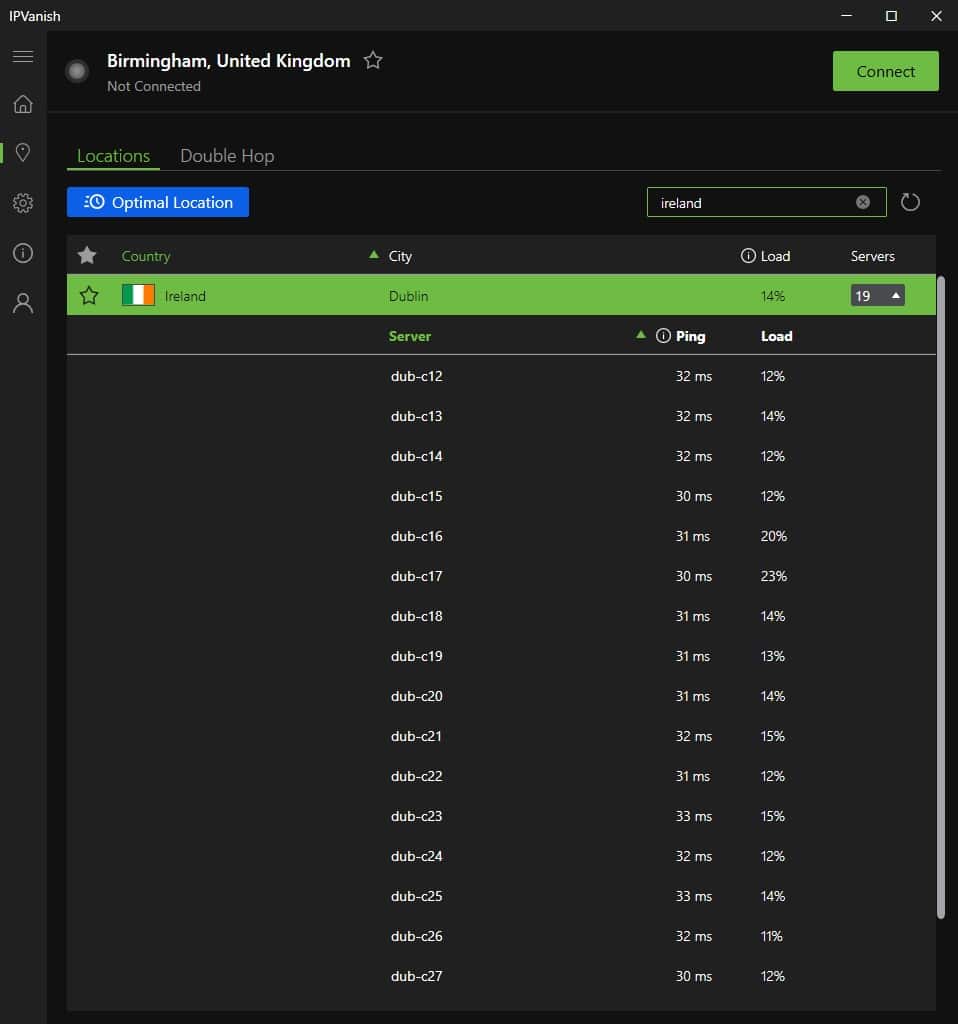Select server dub-c14
Viewport: 958px width, 1024px height.
coord(501,456)
